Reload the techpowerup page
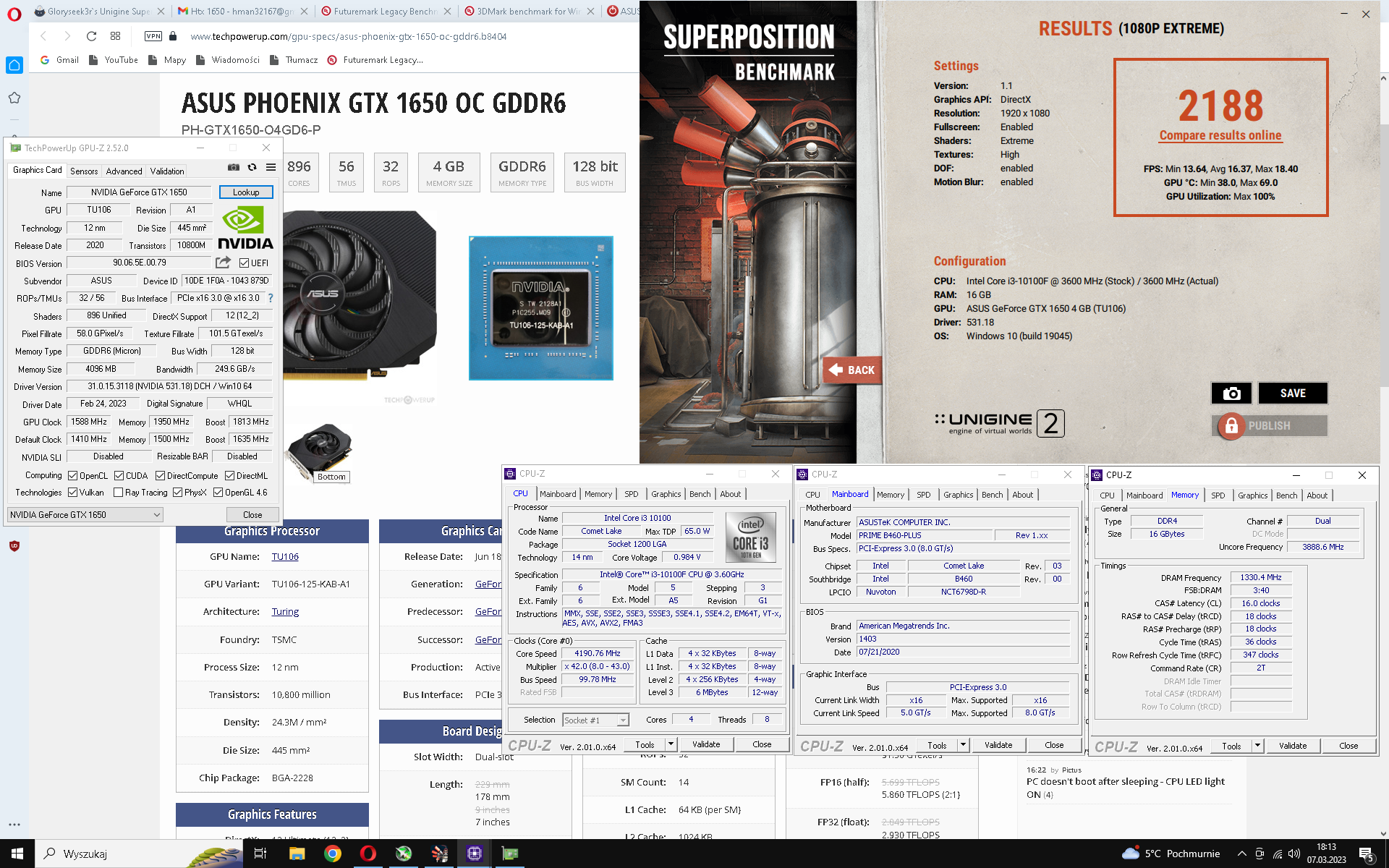This screenshot has width=1389, height=868. coord(91,36)
